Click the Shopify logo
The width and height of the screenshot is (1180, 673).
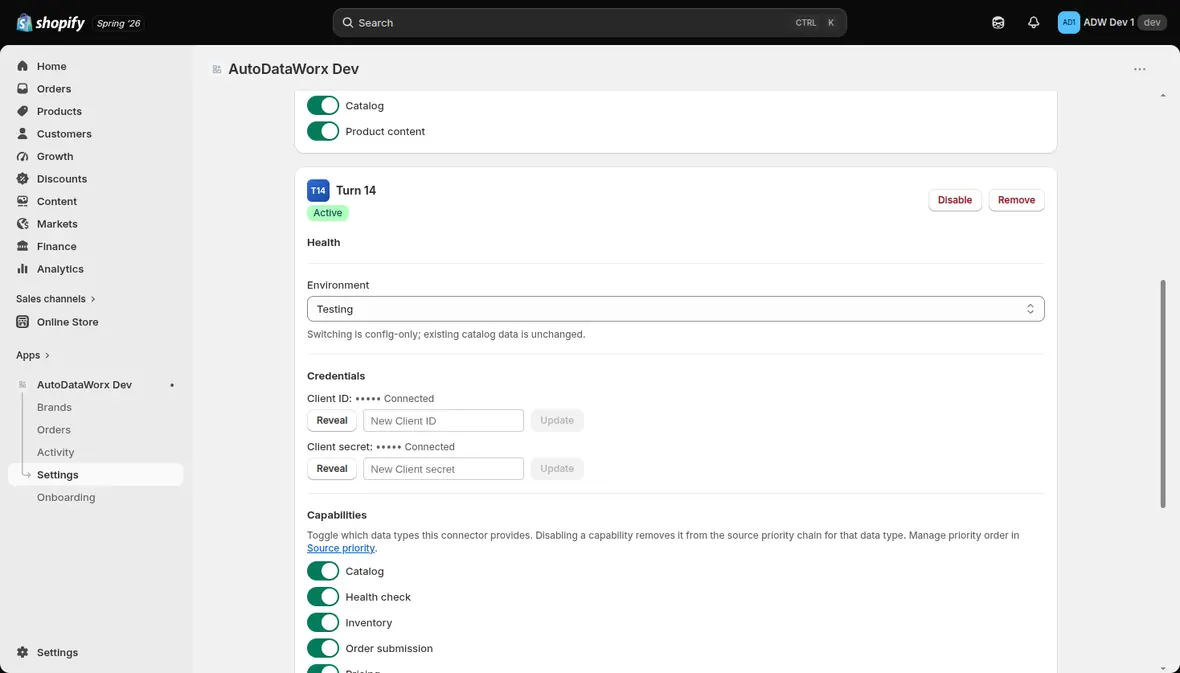click(x=50, y=23)
